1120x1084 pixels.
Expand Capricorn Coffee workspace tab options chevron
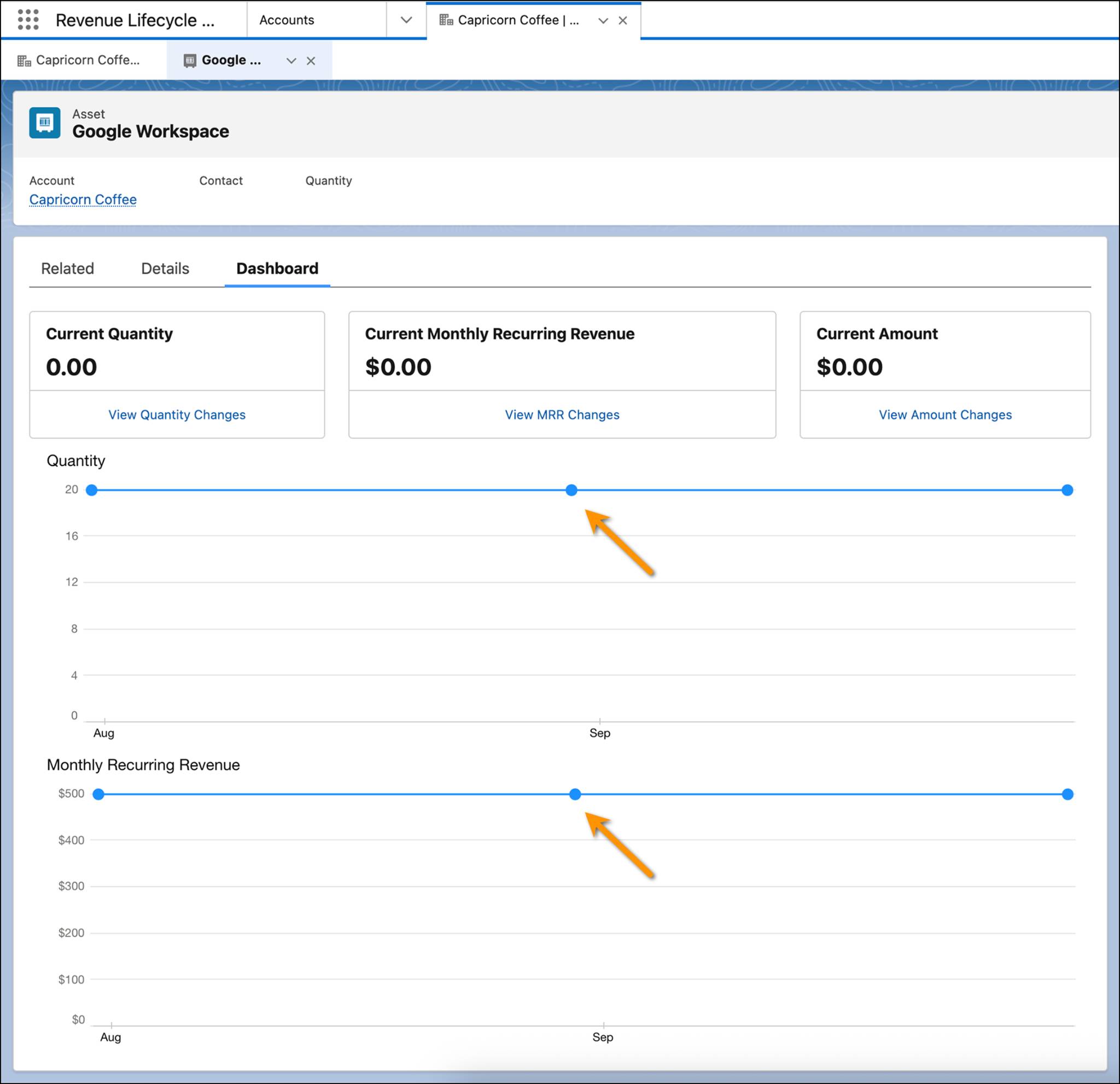click(x=603, y=21)
